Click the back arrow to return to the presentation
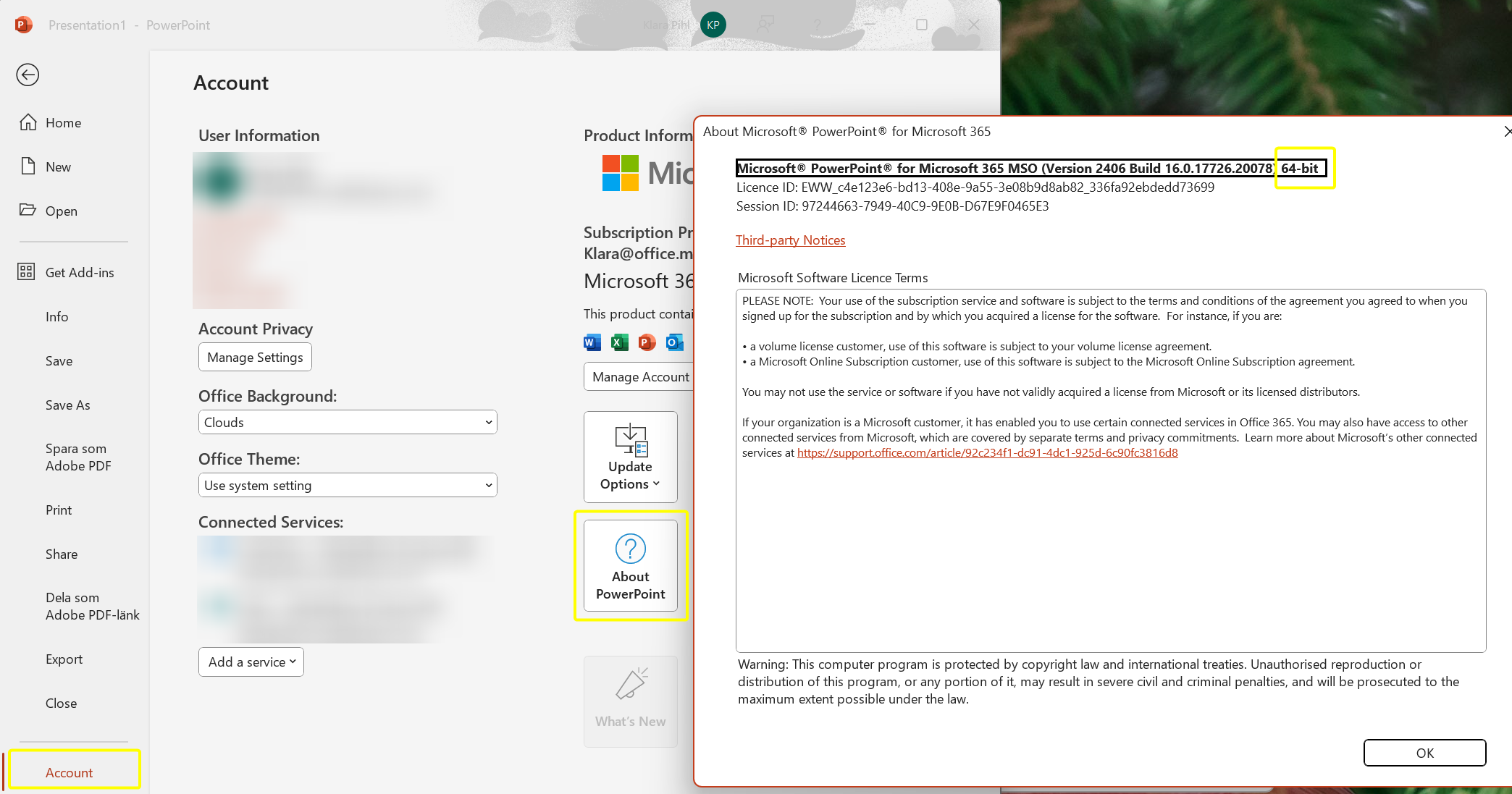The height and width of the screenshot is (794, 1512). point(28,75)
